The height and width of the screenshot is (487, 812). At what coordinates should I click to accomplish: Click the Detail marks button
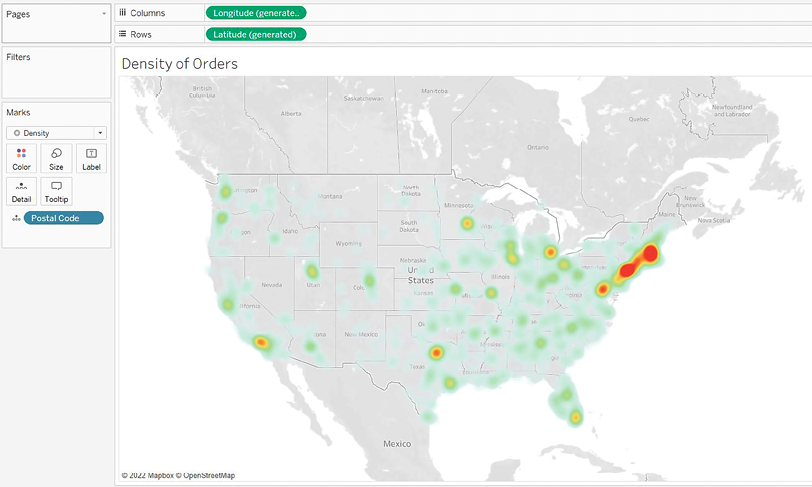22,191
